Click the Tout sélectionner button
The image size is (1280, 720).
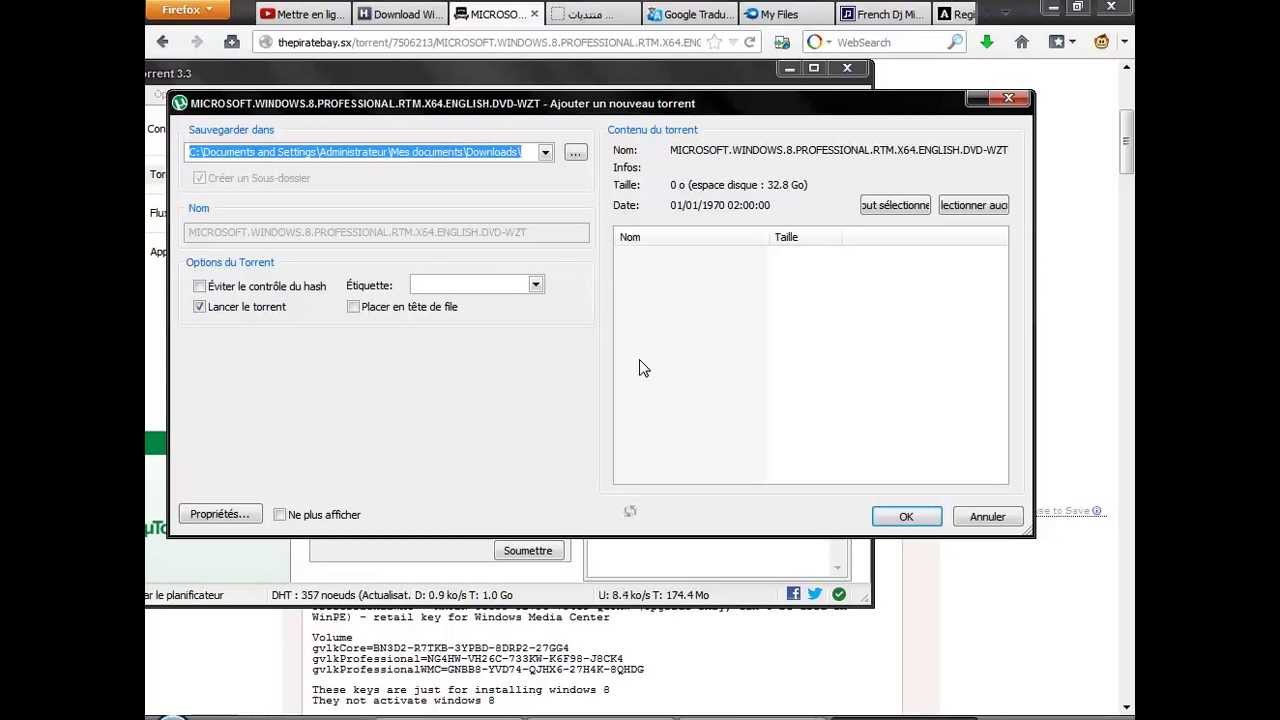click(x=895, y=205)
